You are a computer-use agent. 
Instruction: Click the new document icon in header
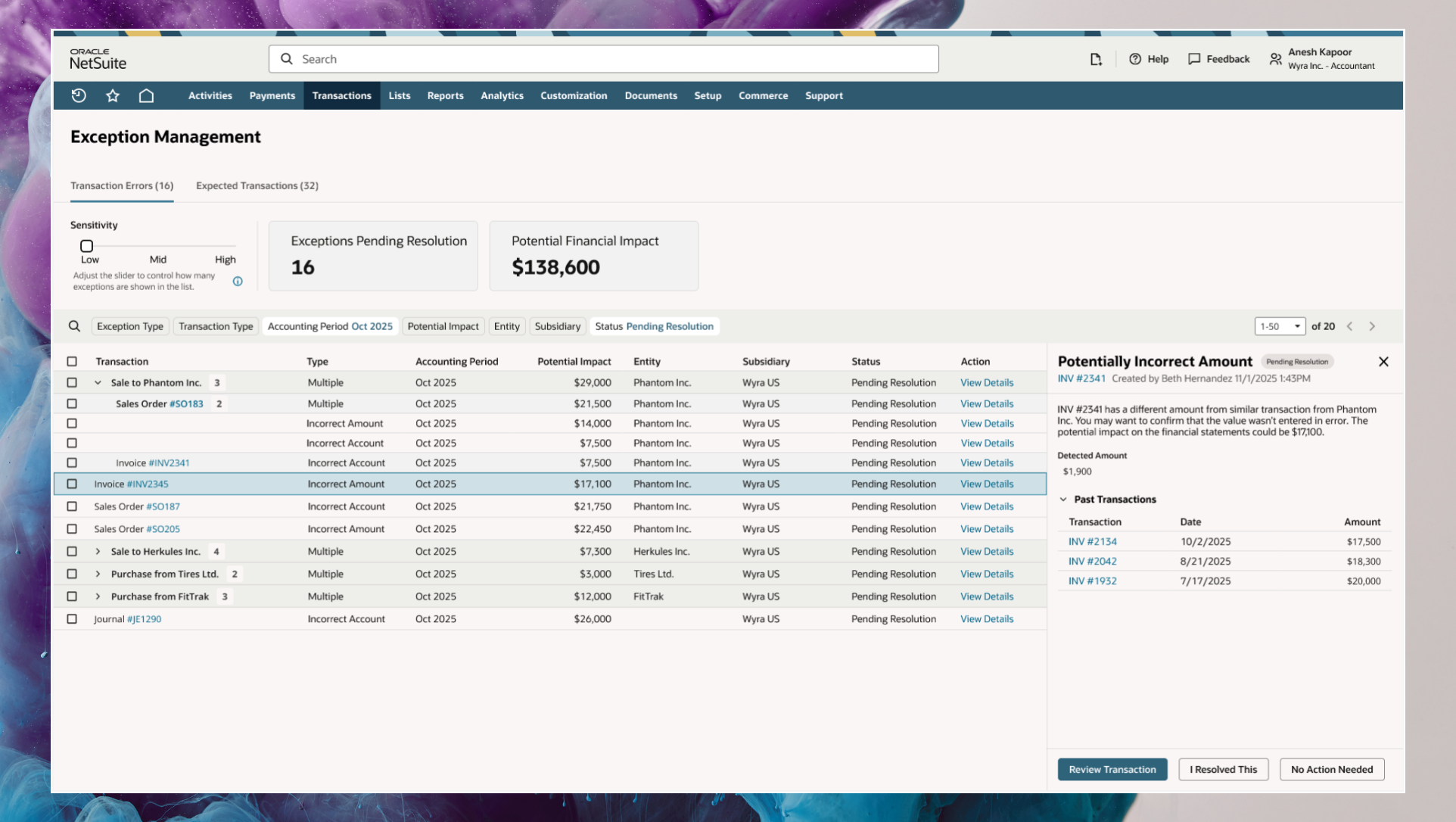click(x=1096, y=59)
